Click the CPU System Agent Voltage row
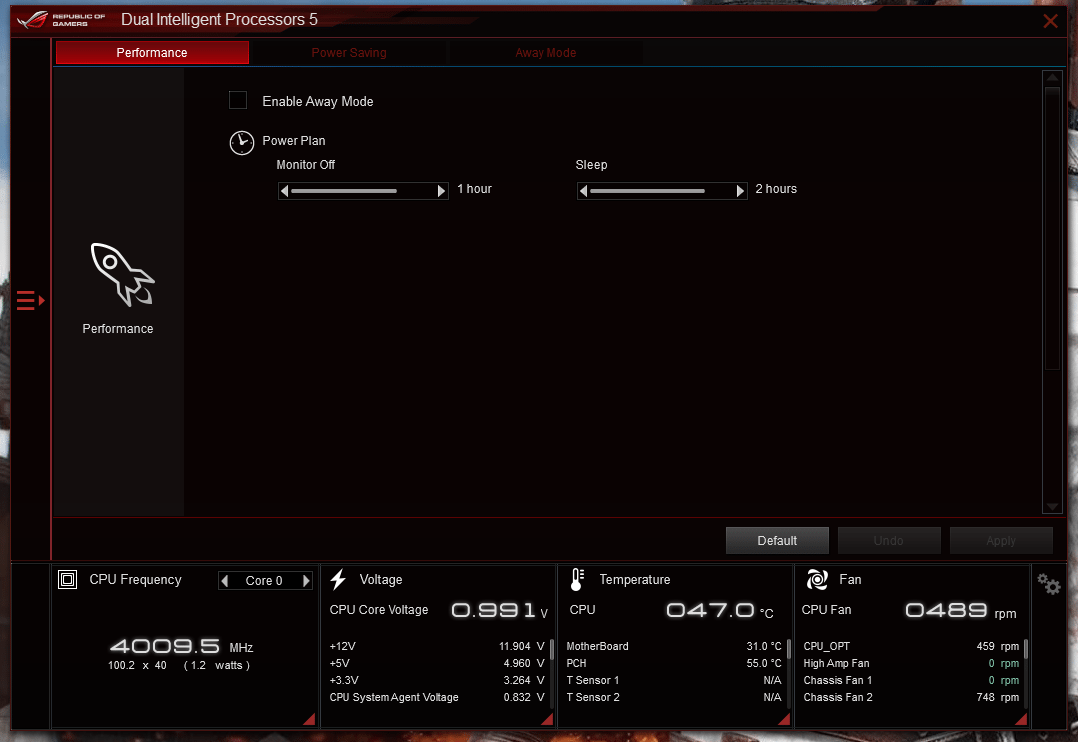The width and height of the screenshot is (1078, 742). tap(437, 697)
